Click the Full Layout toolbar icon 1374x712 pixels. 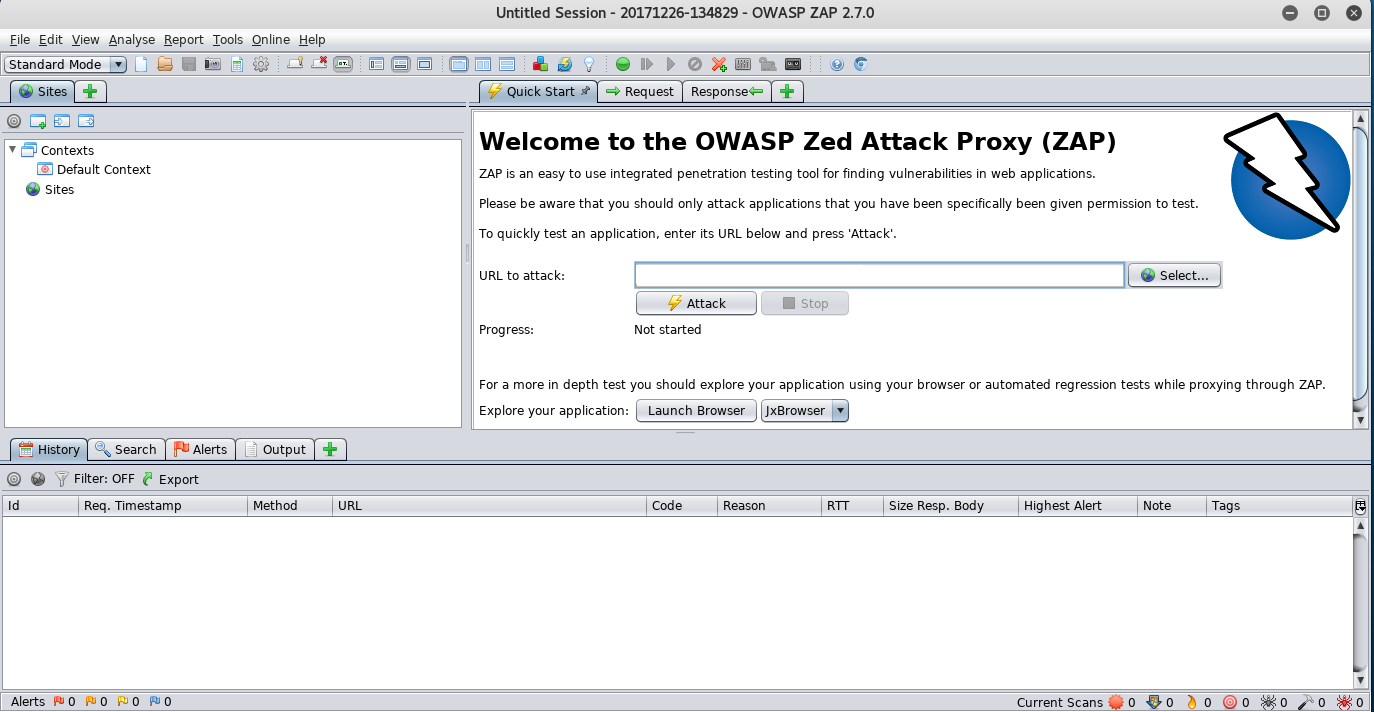click(x=425, y=64)
